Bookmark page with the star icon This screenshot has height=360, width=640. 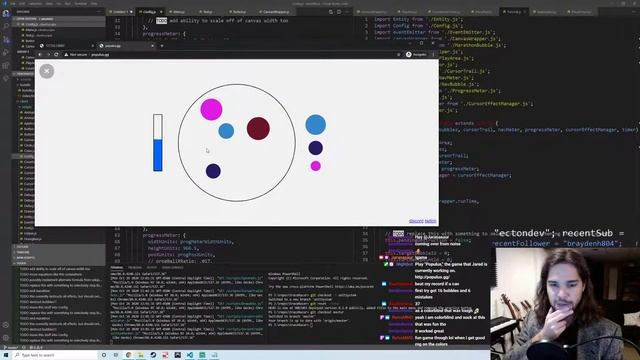click(x=399, y=54)
